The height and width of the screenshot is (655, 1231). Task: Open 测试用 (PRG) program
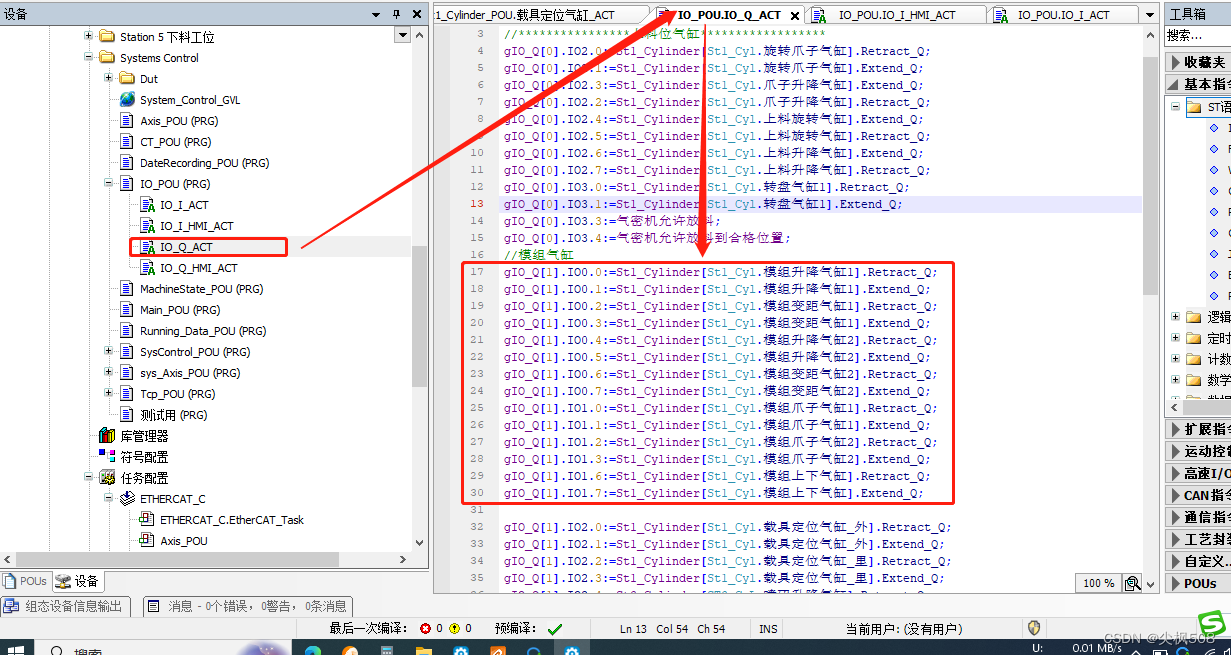(x=173, y=415)
